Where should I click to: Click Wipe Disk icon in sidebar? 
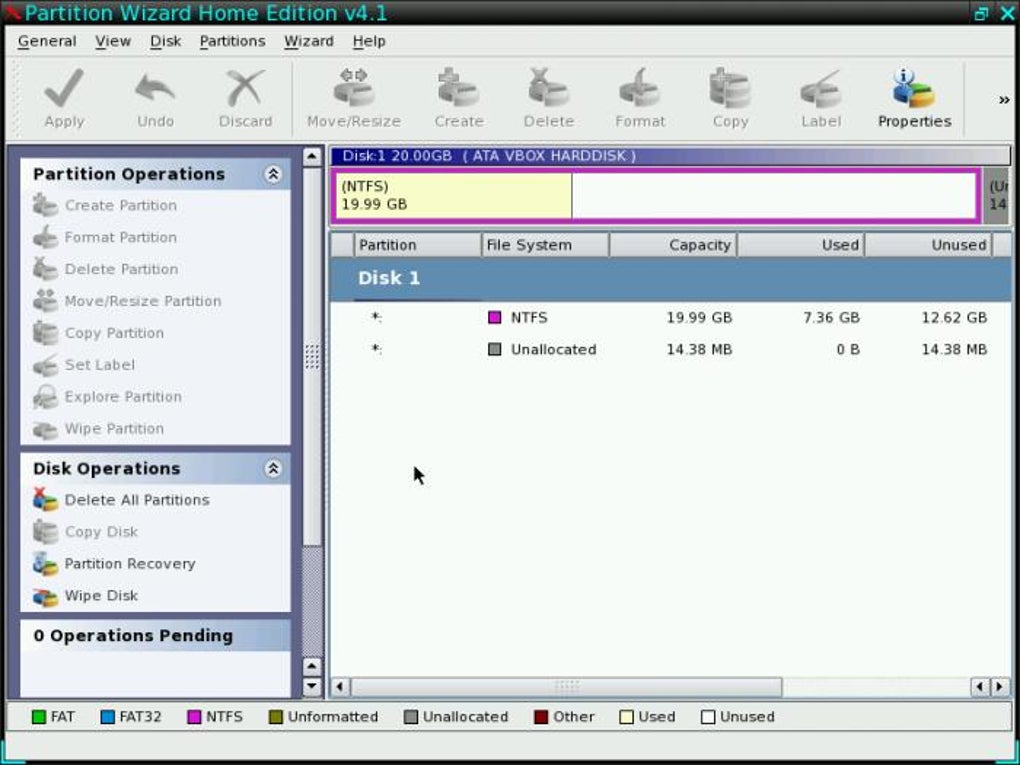pos(46,595)
